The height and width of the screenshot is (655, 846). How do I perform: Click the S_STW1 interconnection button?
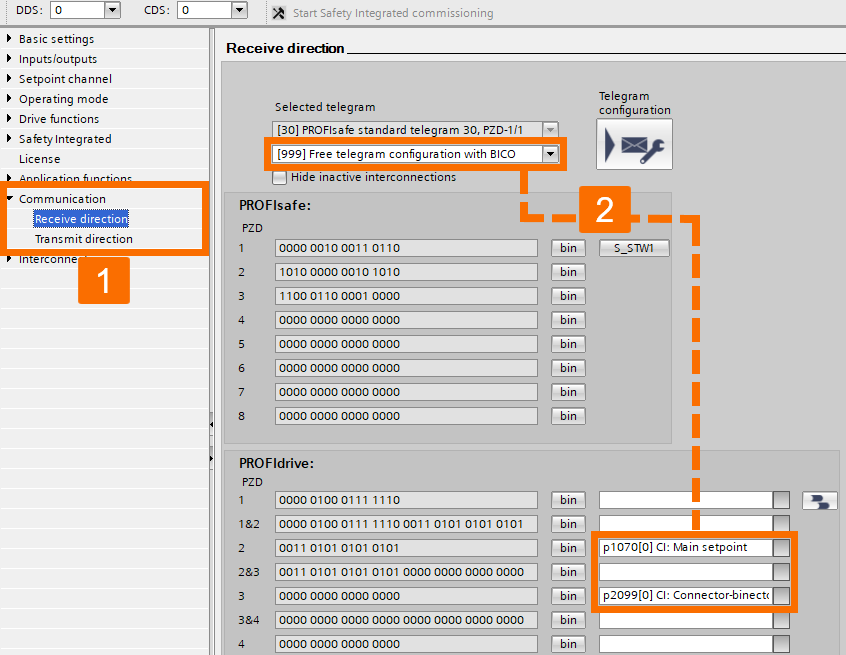633,247
